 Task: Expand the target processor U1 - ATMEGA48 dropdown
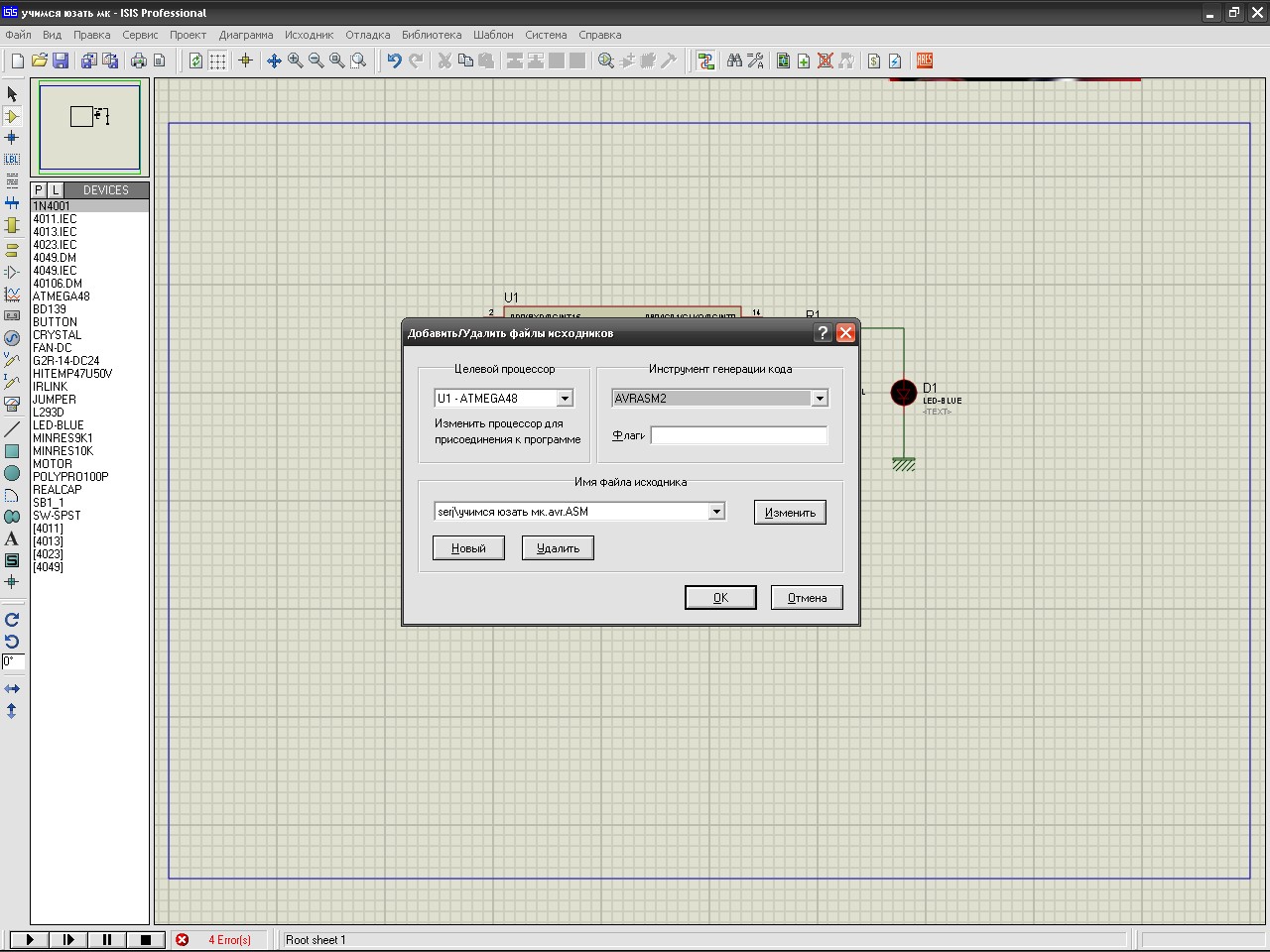[x=565, y=399]
